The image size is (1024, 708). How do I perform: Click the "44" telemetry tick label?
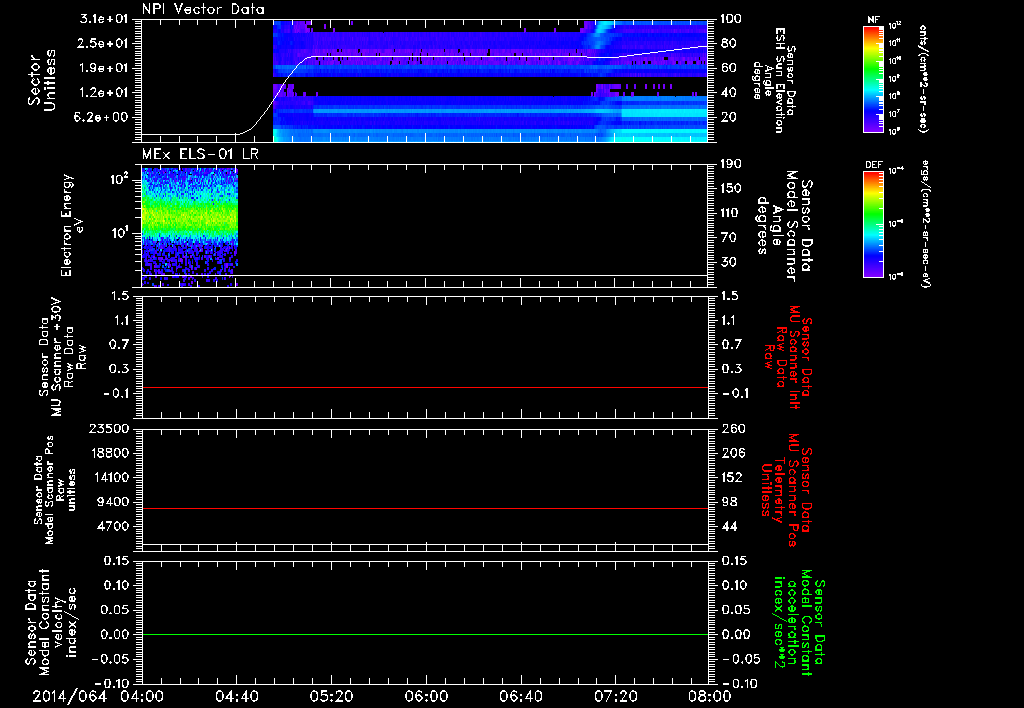pyautogui.click(x=728, y=526)
